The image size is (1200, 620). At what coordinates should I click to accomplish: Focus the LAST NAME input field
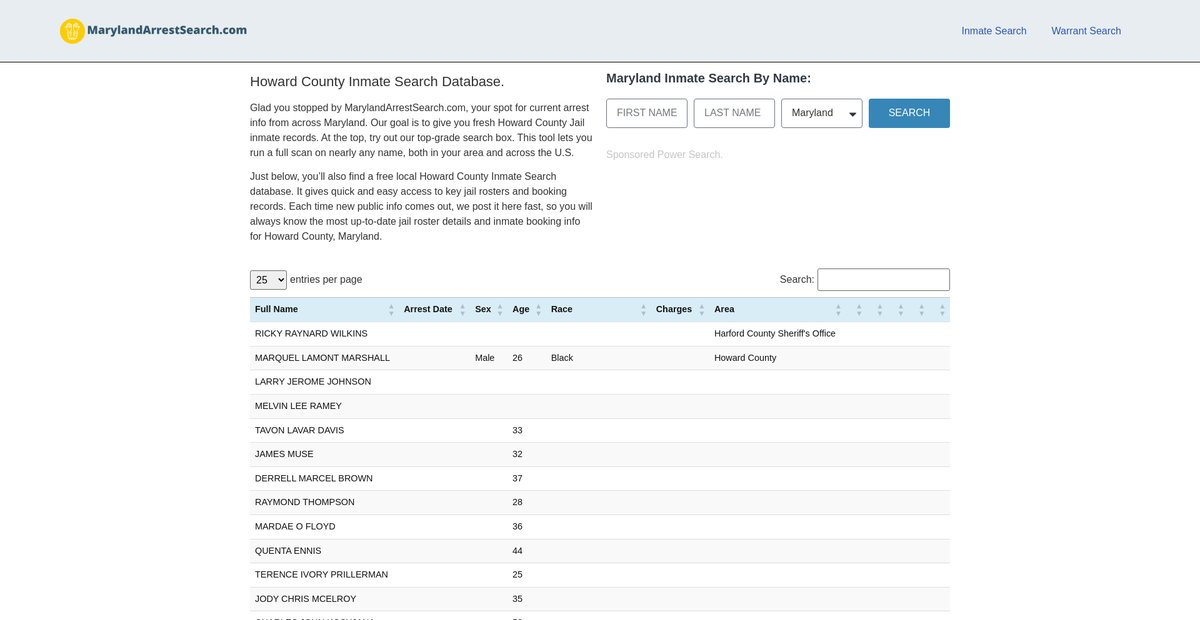point(734,113)
